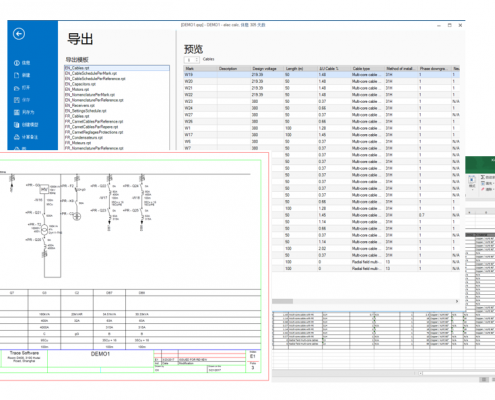The width and height of the screenshot is (495, 400).
Task: Sort by Design voltage column header
Action: [x=267, y=68]
